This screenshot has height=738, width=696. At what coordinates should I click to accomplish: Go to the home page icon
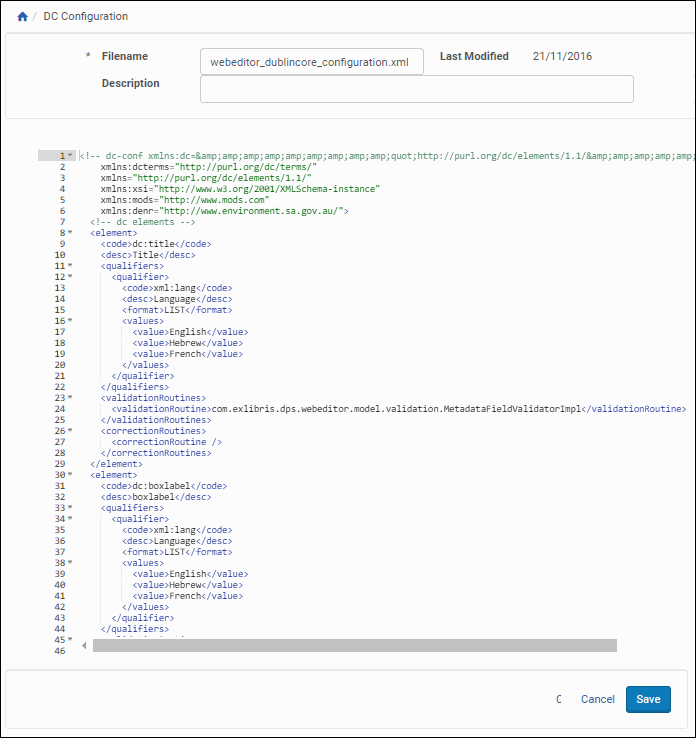click(22, 17)
